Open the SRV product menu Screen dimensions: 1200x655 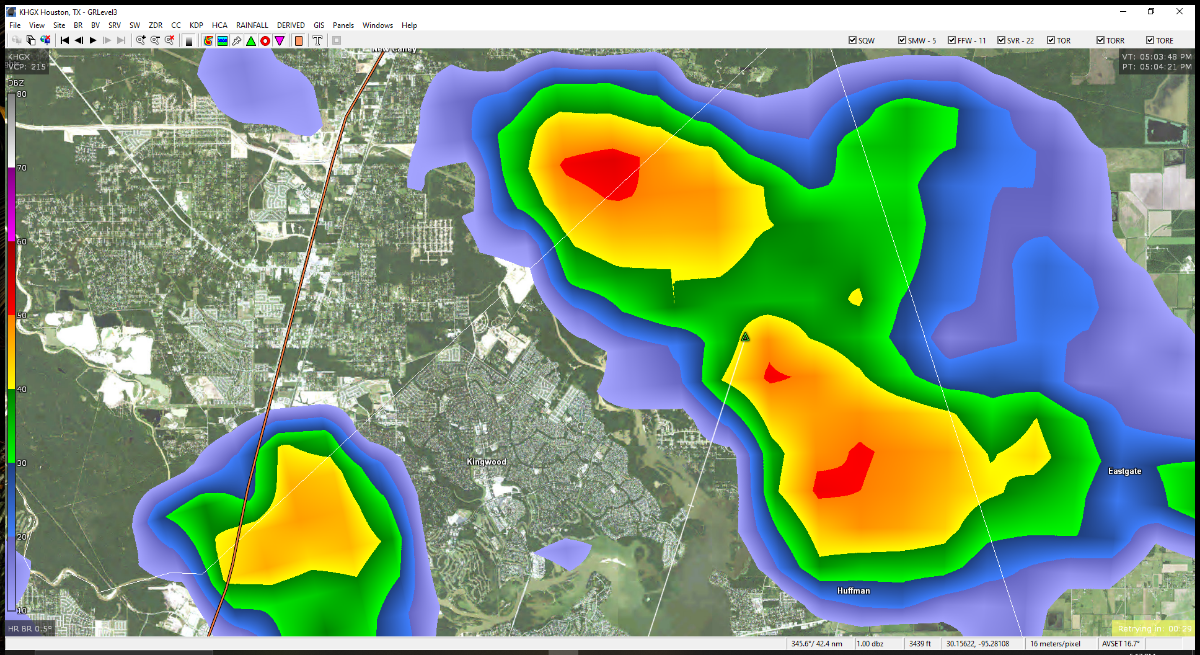[114, 24]
